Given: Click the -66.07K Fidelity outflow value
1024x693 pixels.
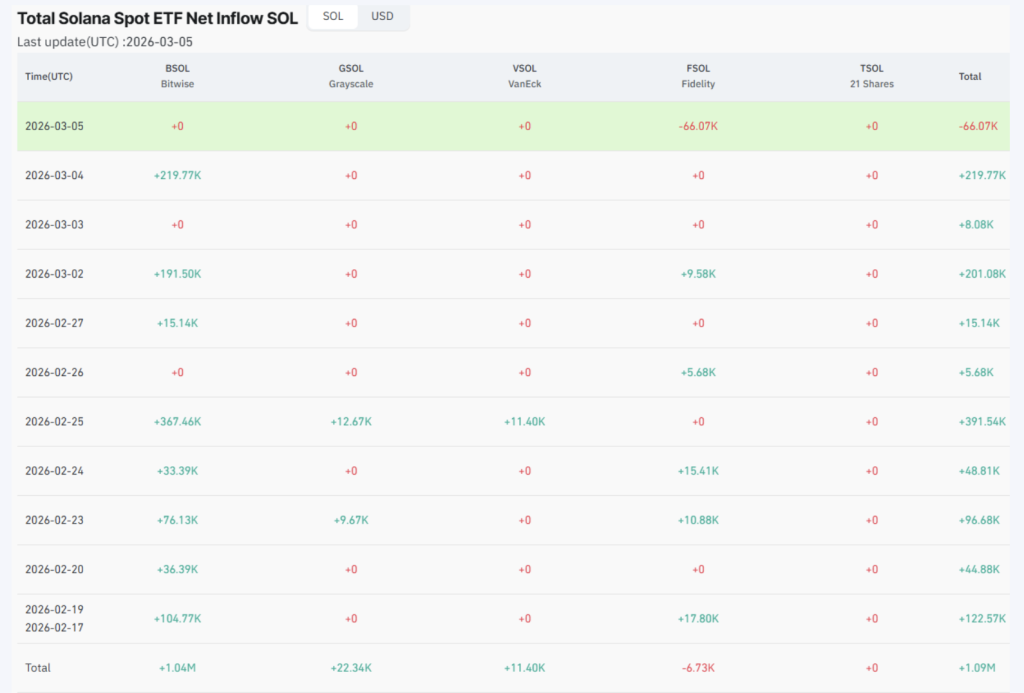Looking at the screenshot, I should [698, 126].
